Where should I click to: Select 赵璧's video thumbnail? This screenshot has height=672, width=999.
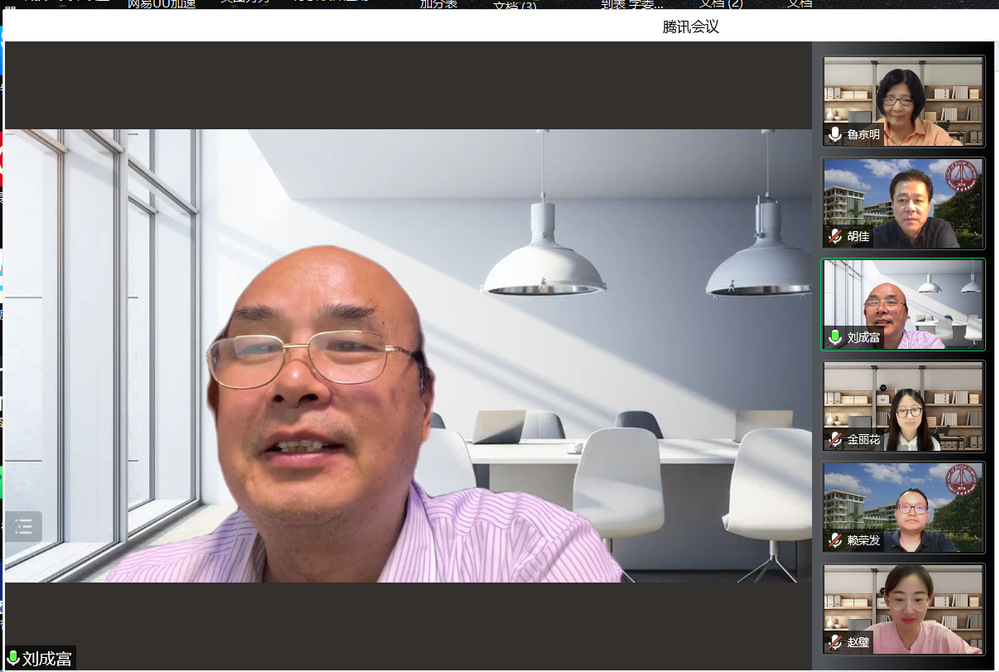click(x=903, y=608)
